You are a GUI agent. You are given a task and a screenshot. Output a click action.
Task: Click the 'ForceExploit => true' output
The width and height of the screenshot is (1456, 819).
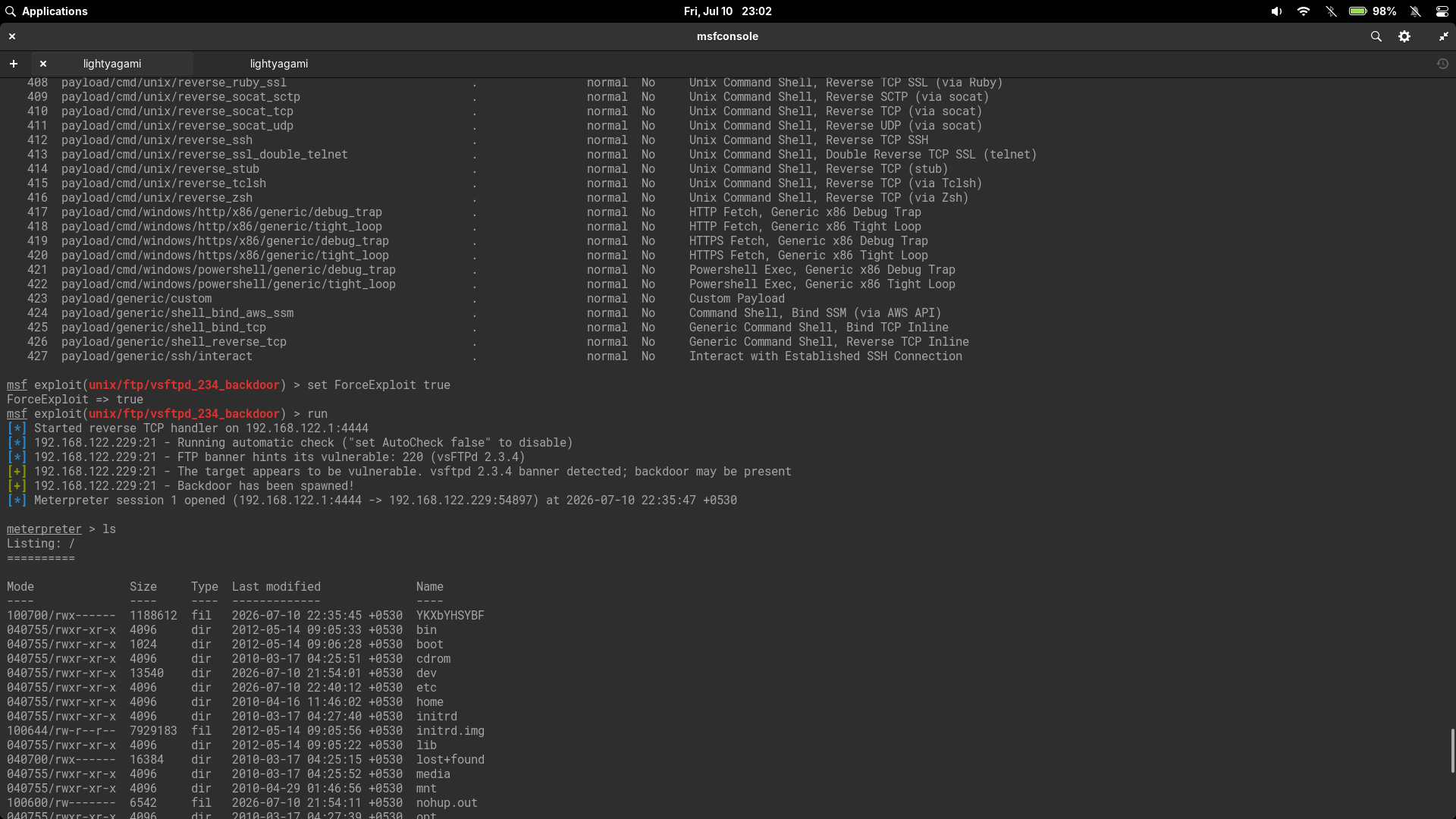click(75, 400)
